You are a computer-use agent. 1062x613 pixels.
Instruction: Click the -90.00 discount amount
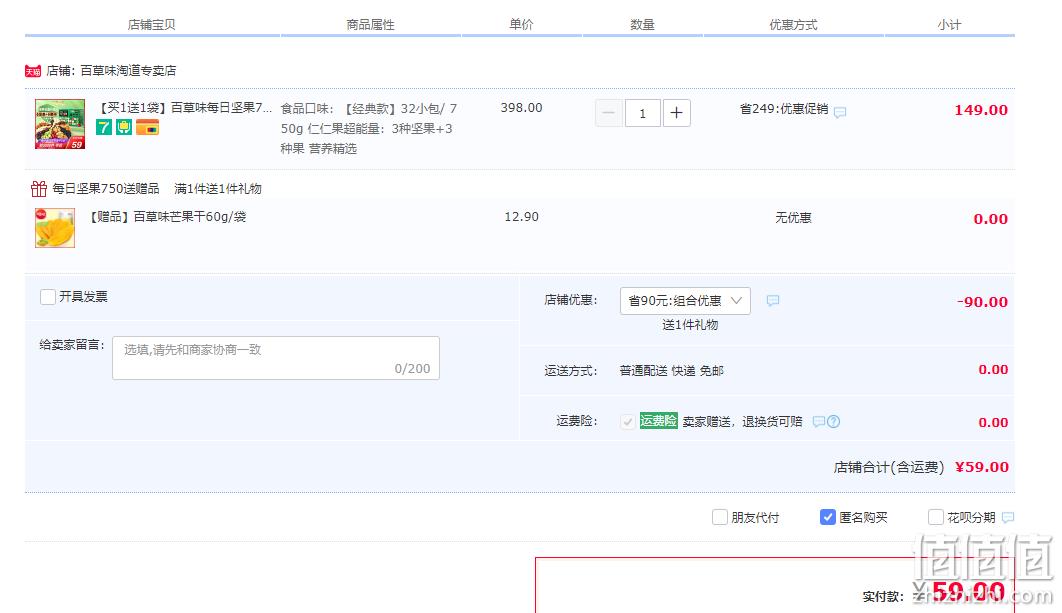[982, 302]
